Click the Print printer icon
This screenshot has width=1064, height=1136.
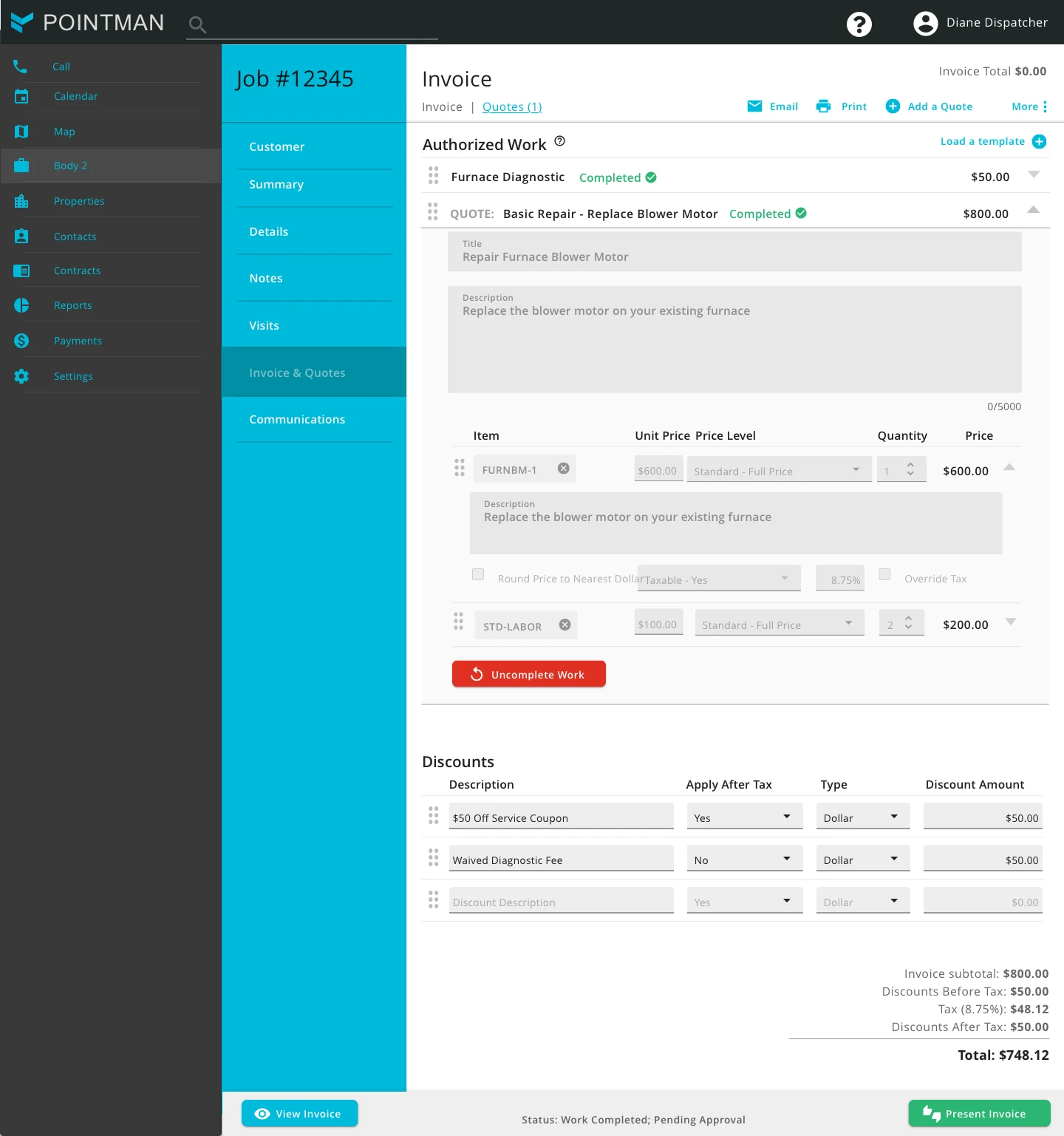[x=823, y=106]
